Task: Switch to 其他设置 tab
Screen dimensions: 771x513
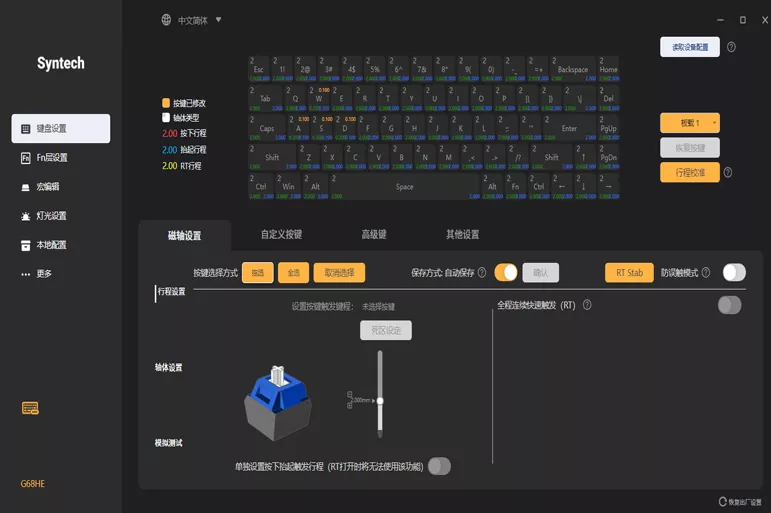Action: 462,235
